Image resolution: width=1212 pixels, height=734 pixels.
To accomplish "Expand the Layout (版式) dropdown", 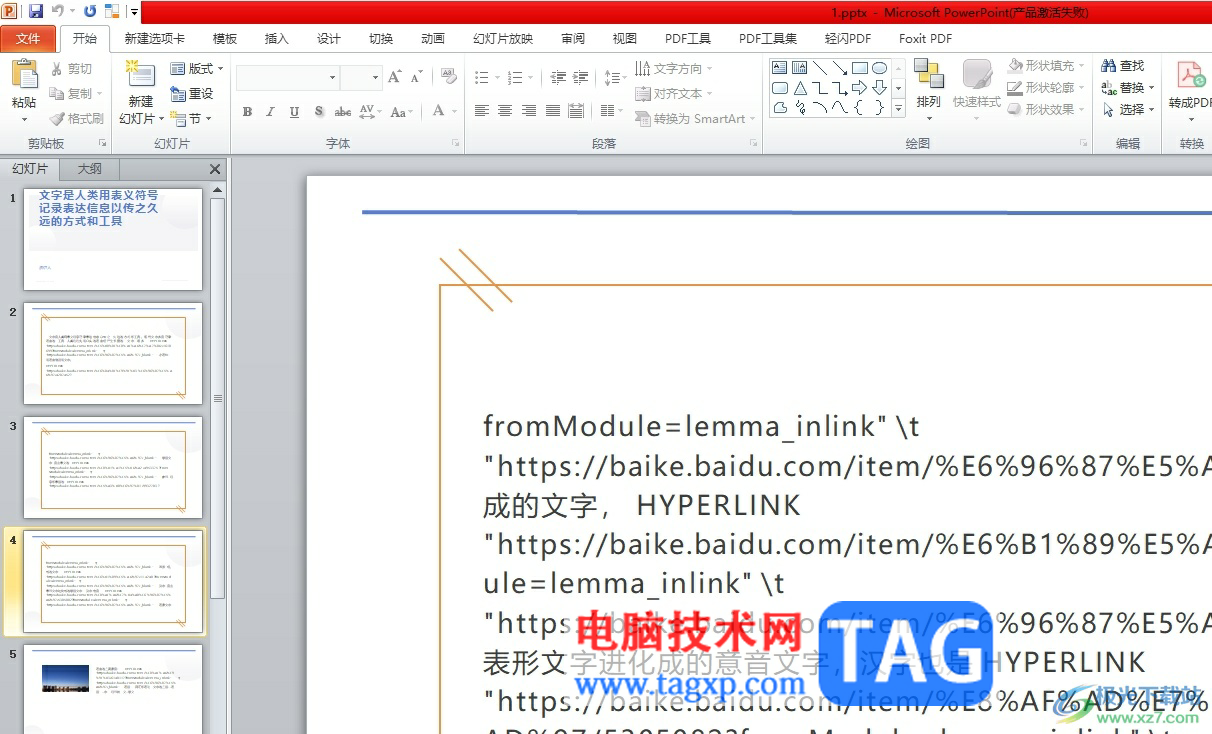I will click(197, 68).
